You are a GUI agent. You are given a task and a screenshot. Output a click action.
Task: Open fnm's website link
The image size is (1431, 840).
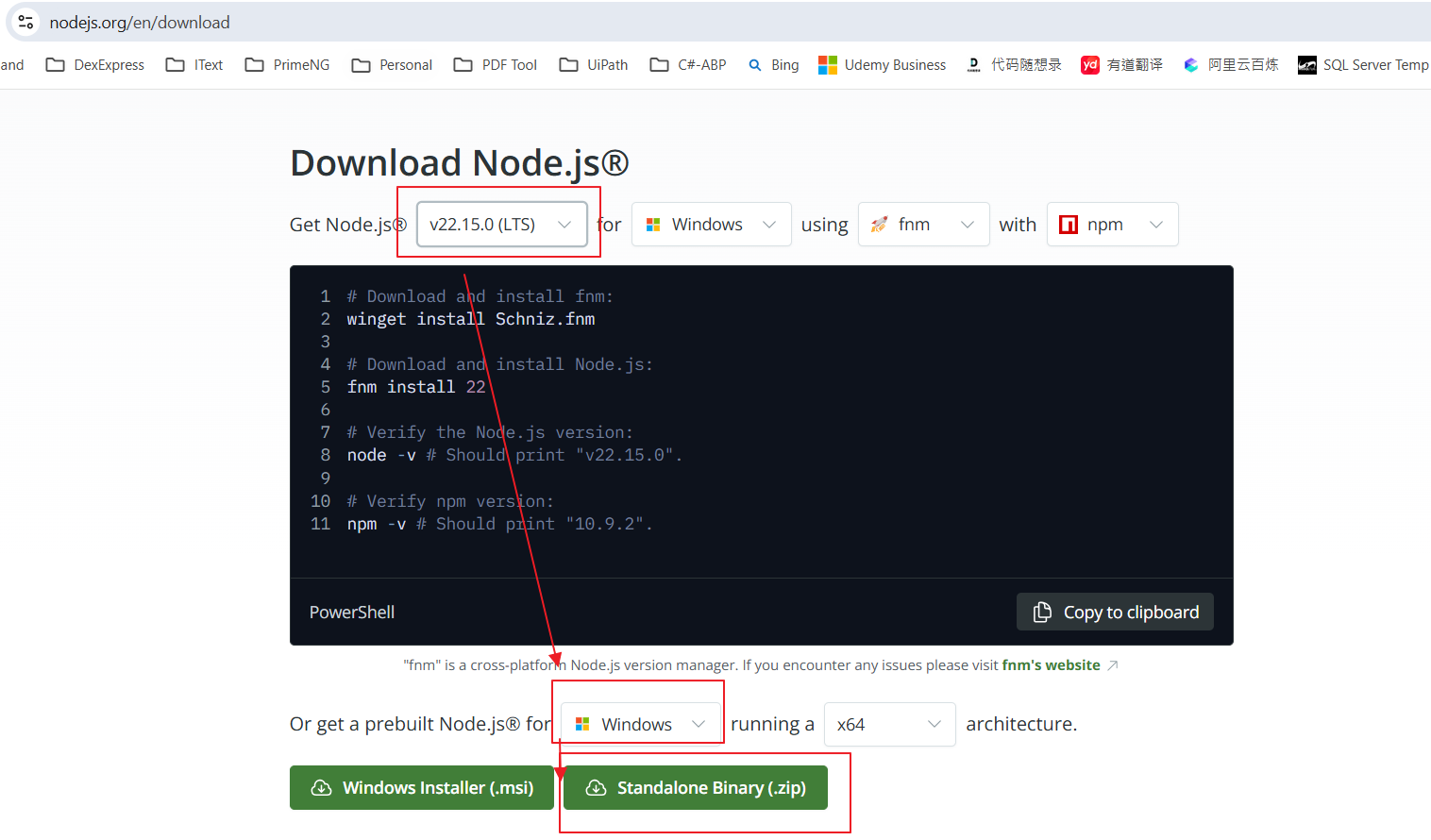[1051, 665]
